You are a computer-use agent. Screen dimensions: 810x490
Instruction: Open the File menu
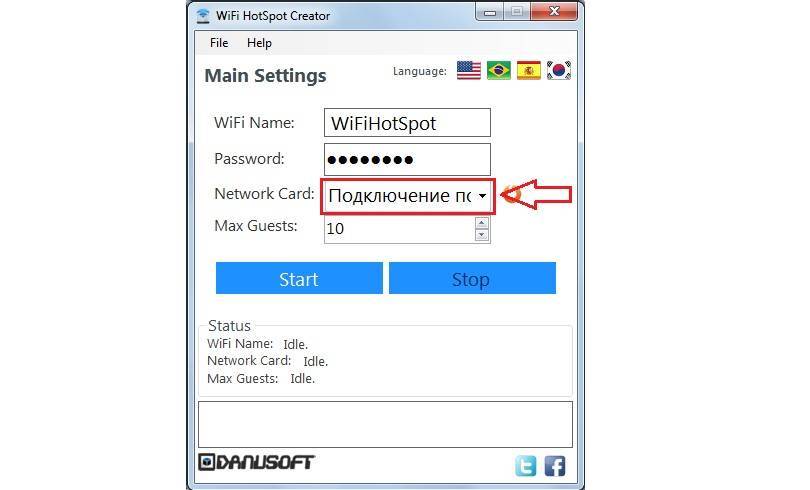click(x=219, y=43)
